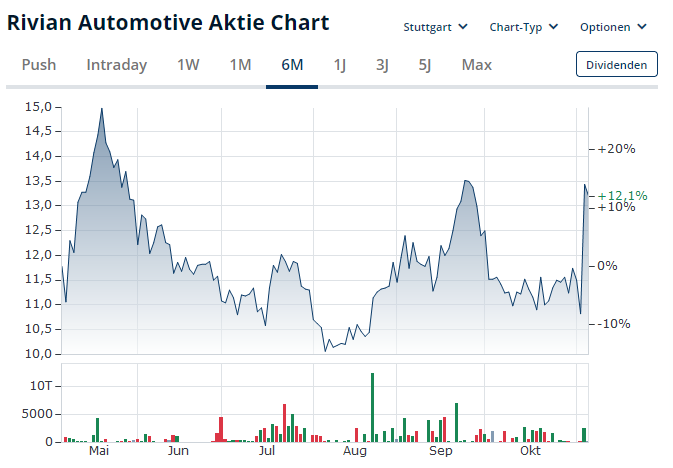The height and width of the screenshot is (468, 673).
Task: Click the Aug month label
Action: [355, 451]
